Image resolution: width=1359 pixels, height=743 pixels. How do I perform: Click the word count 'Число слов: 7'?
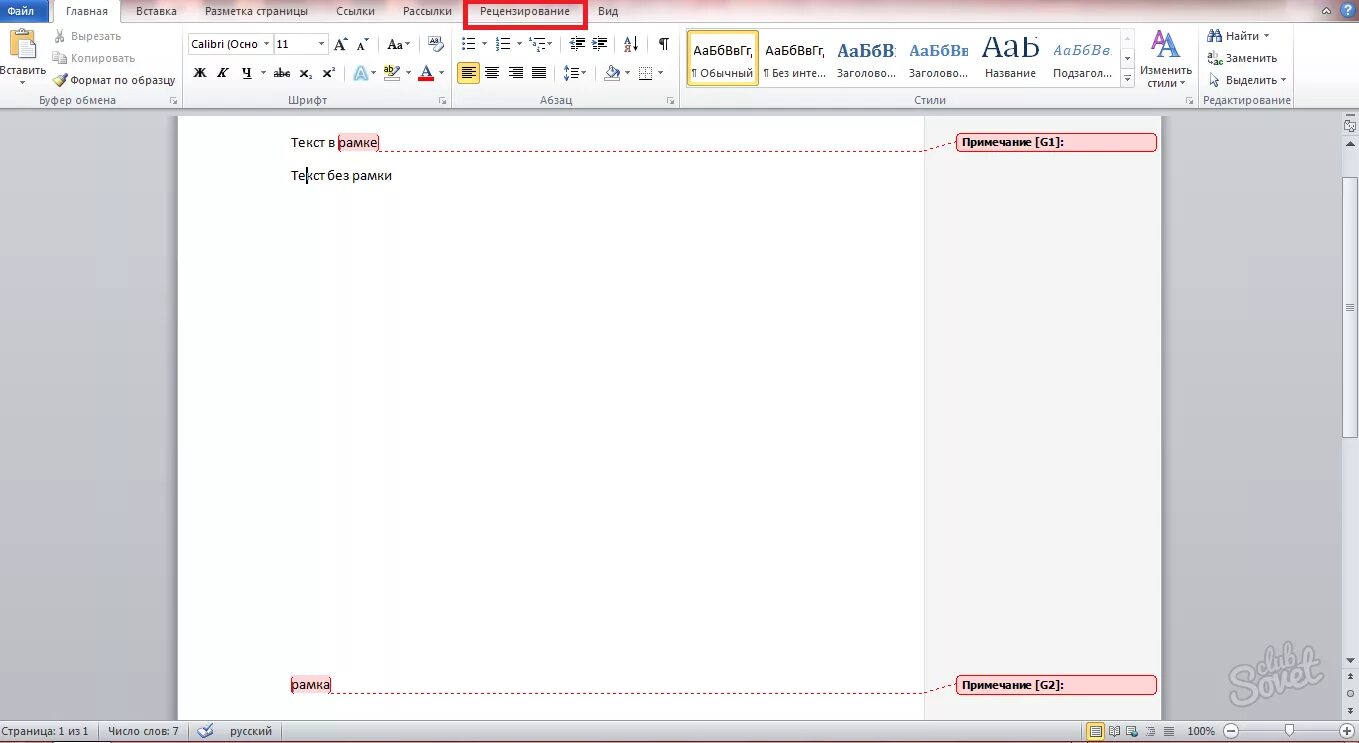pyautogui.click(x=143, y=731)
